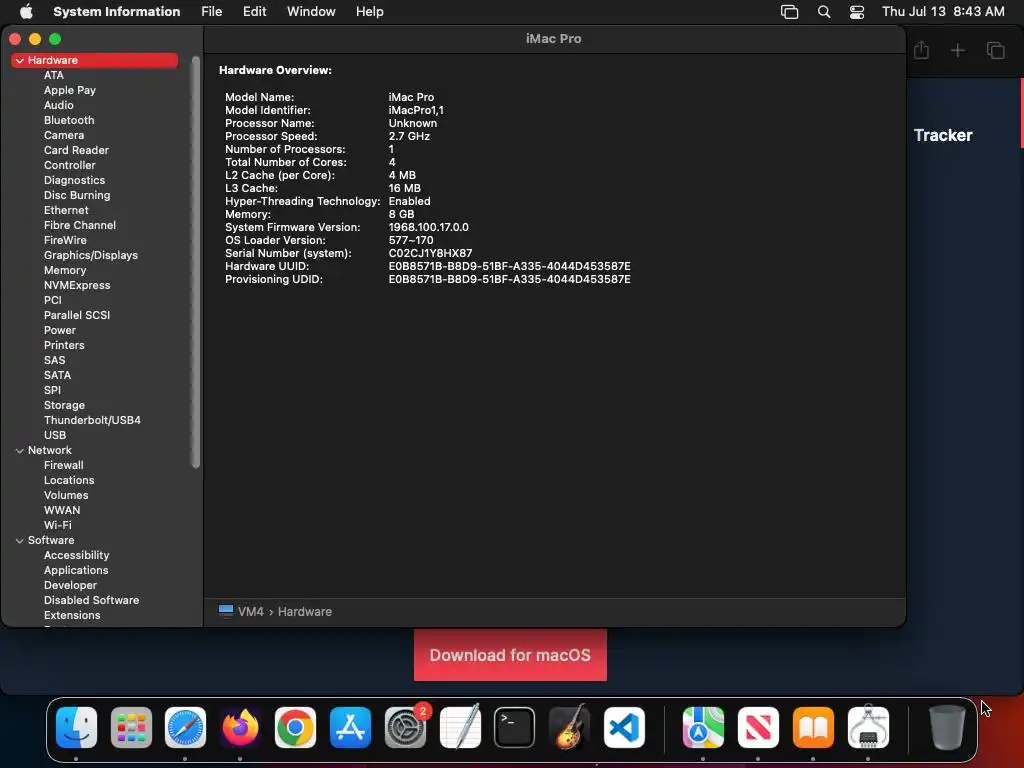The image size is (1024, 768).
Task: Click the VM4 computer icon in path bar
Action: pyautogui.click(x=226, y=611)
